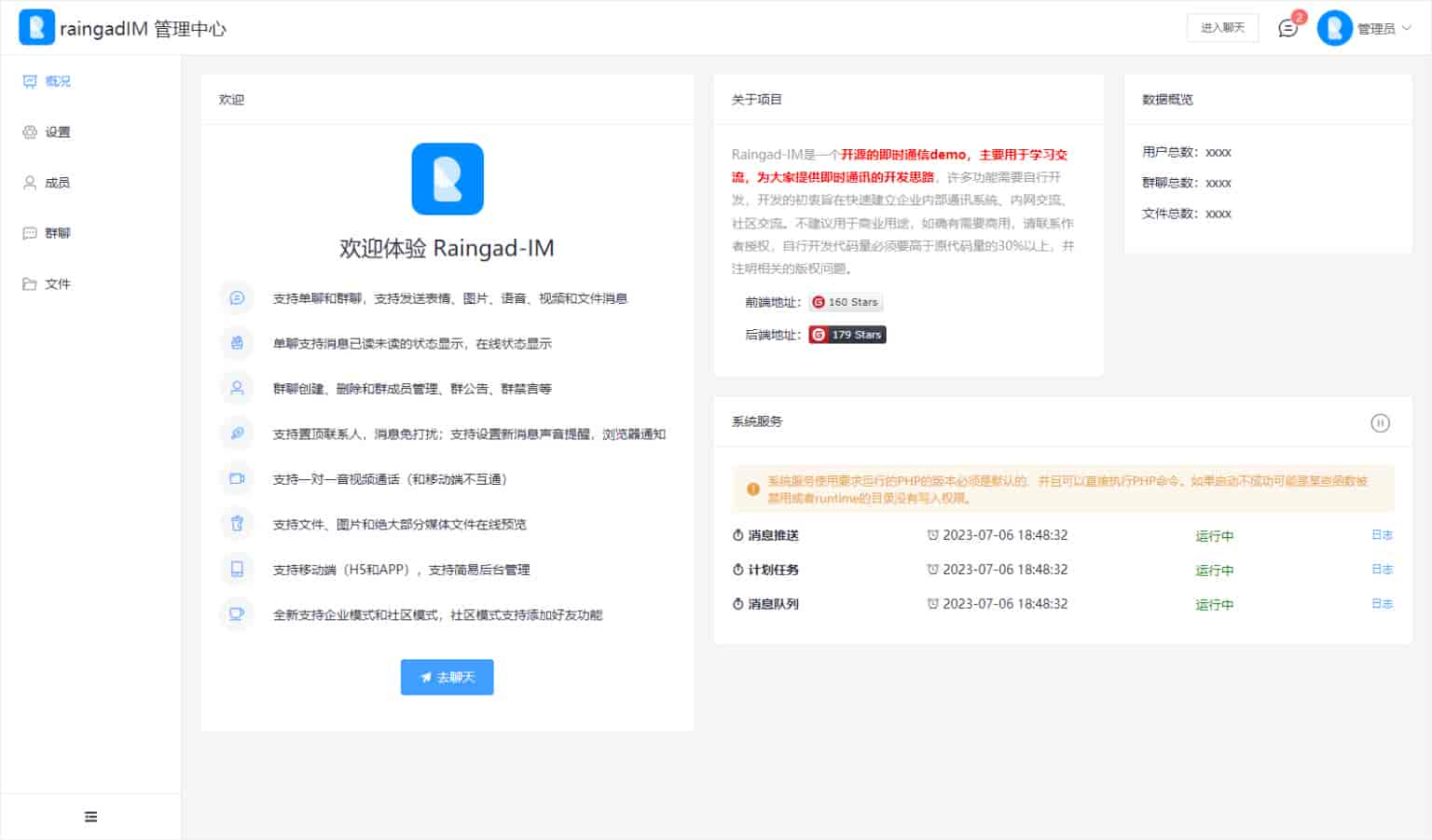View the 日志 log for 计划任务
This screenshot has width=1432, height=840.
point(1382,570)
